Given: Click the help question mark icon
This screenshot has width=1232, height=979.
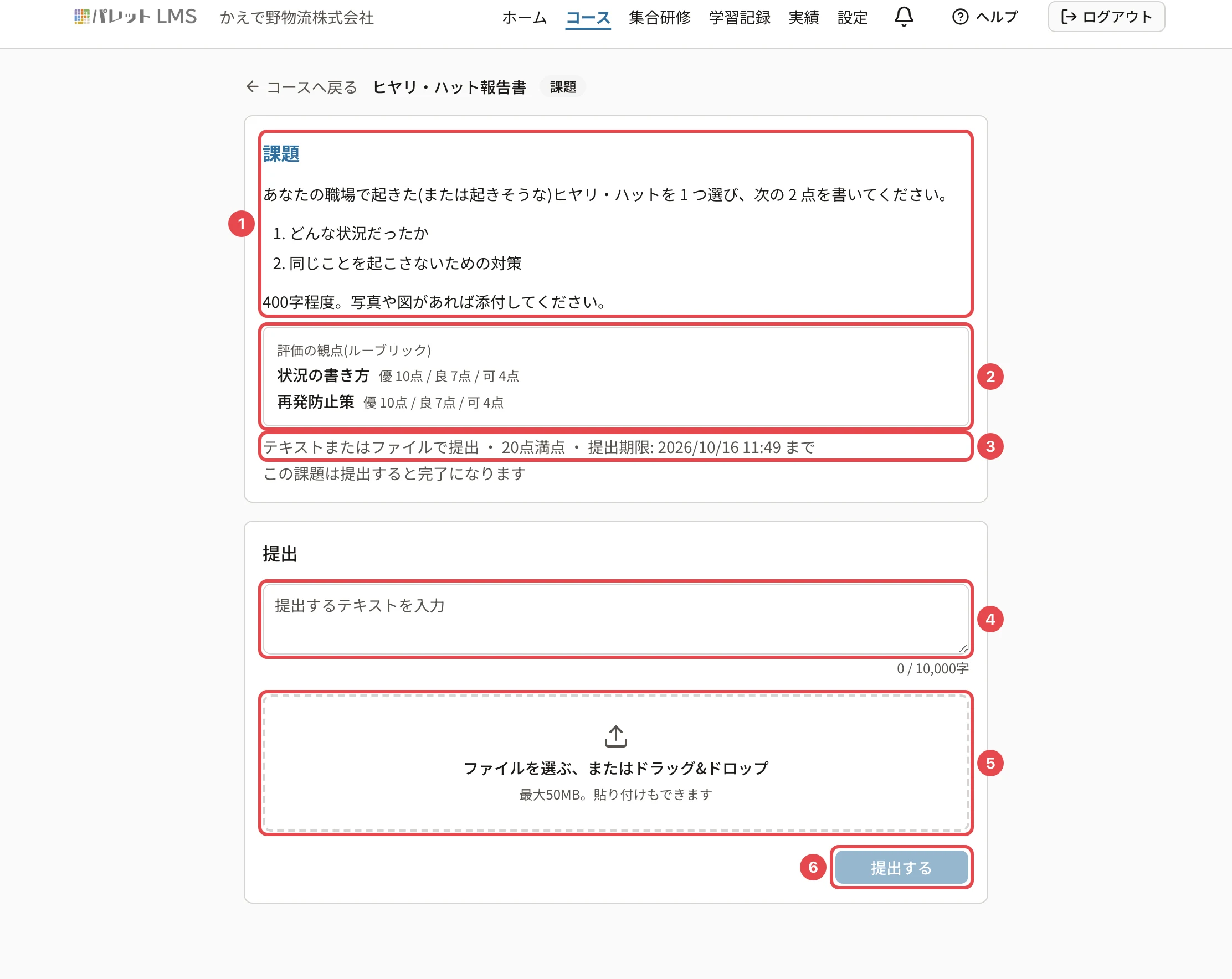Looking at the screenshot, I should [x=960, y=17].
